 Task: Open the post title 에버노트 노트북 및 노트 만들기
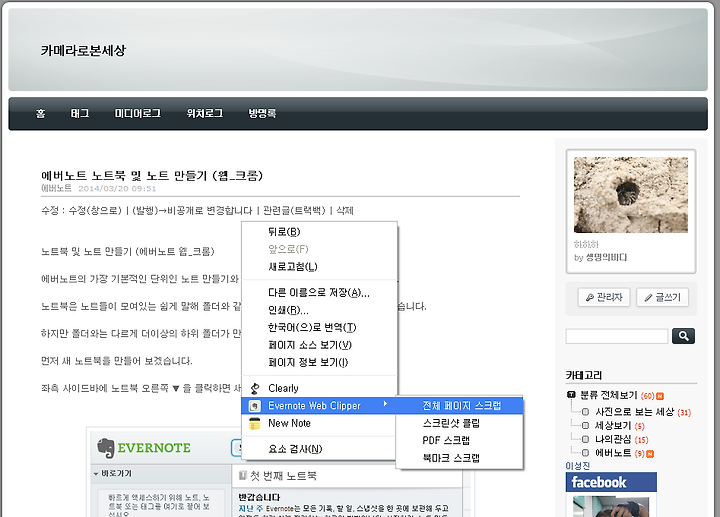(152, 175)
